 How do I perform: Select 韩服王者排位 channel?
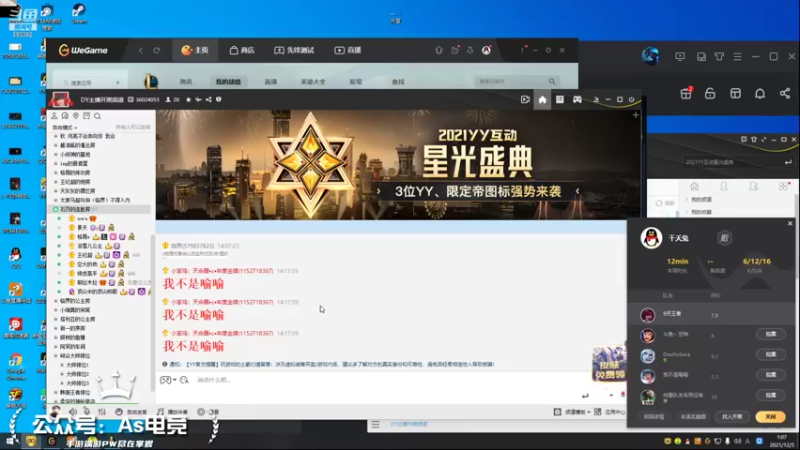74,392
